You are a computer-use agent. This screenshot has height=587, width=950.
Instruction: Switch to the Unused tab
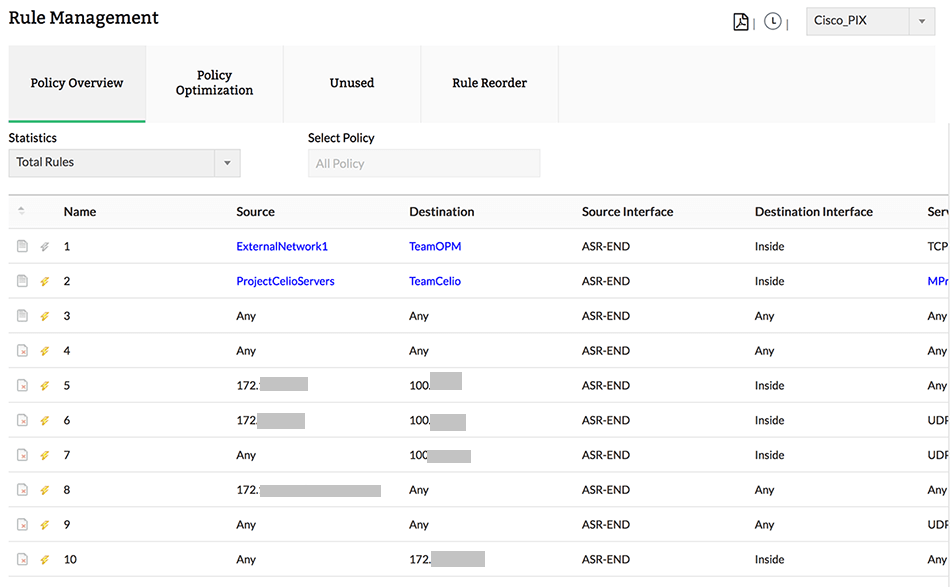[x=351, y=83]
